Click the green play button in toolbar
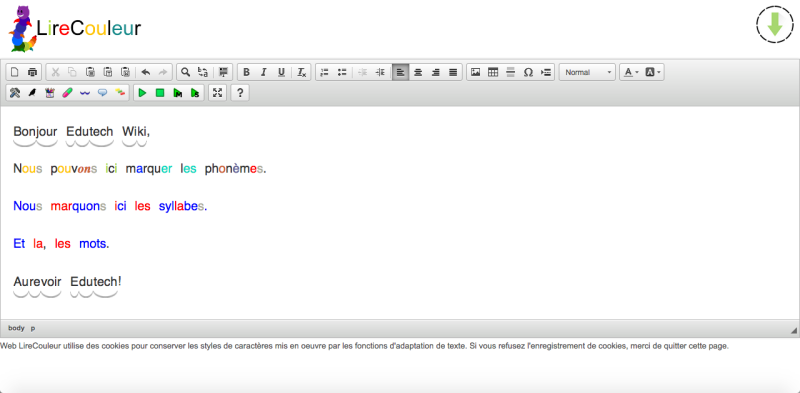Image resolution: width=800 pixels, height=393 pixels. [142, 93]
